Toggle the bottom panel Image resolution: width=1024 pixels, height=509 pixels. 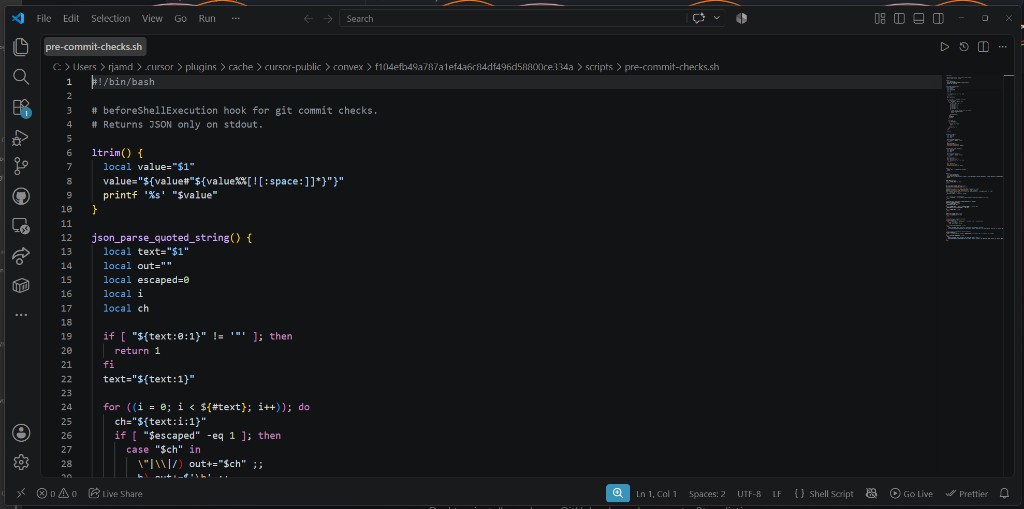click(x=918, y=18)
